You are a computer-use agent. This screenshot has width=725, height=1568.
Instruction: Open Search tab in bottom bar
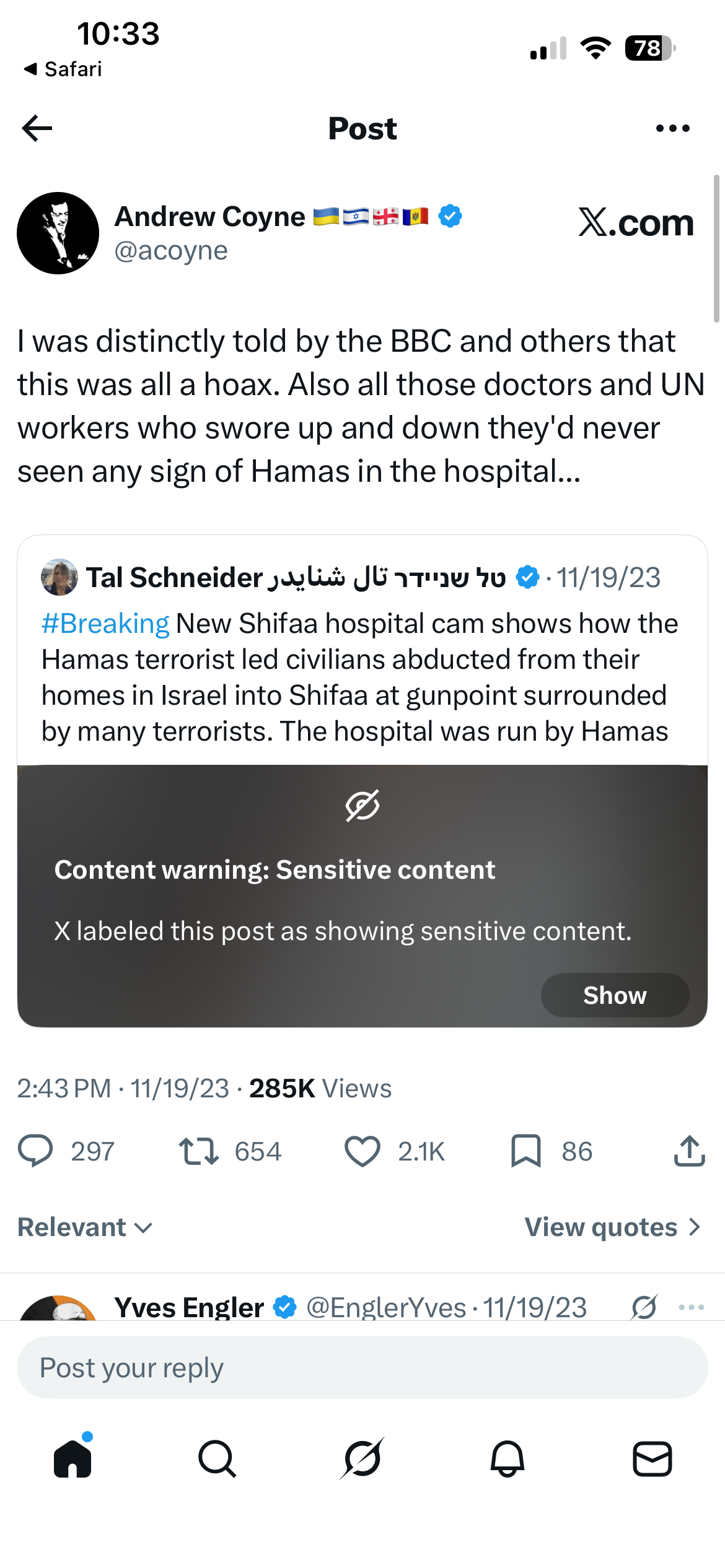pyautogui.click(x=217, y=1458)
